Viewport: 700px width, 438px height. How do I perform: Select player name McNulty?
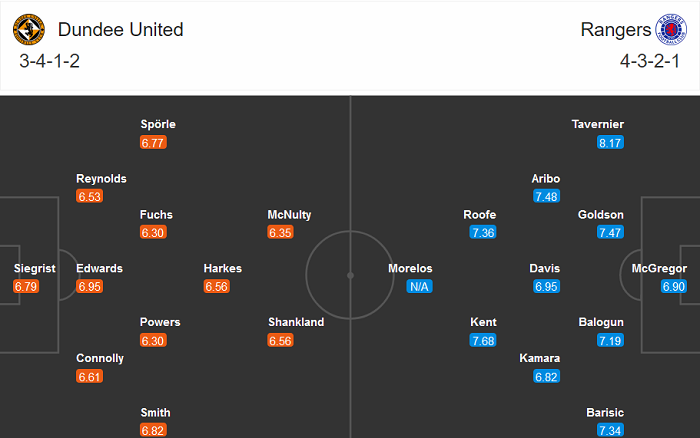[x=292, y=214]
